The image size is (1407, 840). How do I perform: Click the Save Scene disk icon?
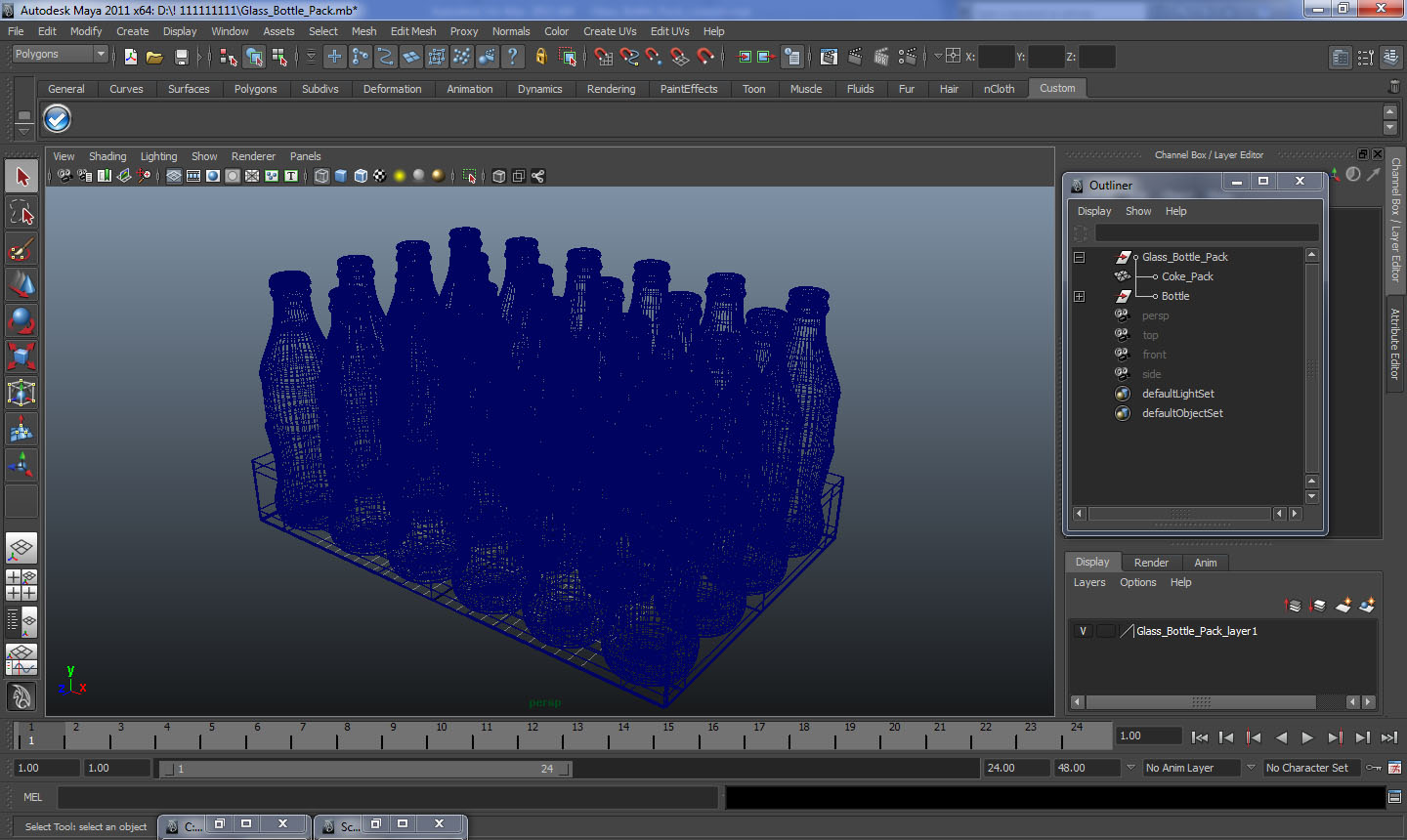pyautogui.click(x=181, y=57)
